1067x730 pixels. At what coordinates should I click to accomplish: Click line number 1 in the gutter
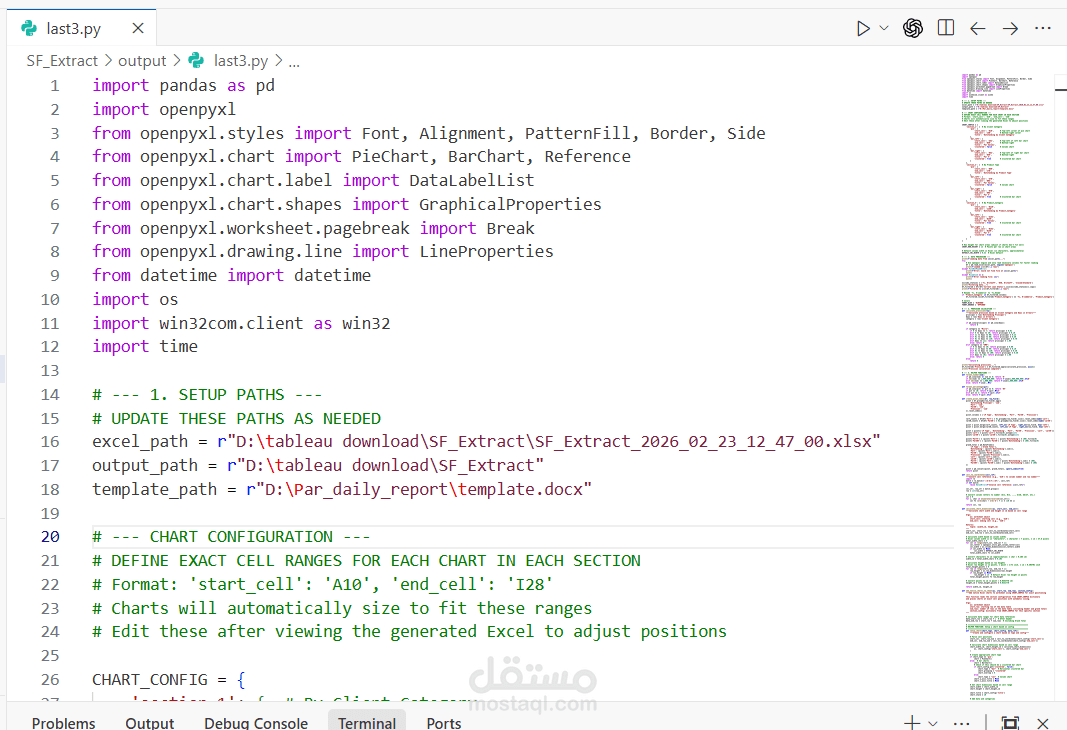coord(54,86)
